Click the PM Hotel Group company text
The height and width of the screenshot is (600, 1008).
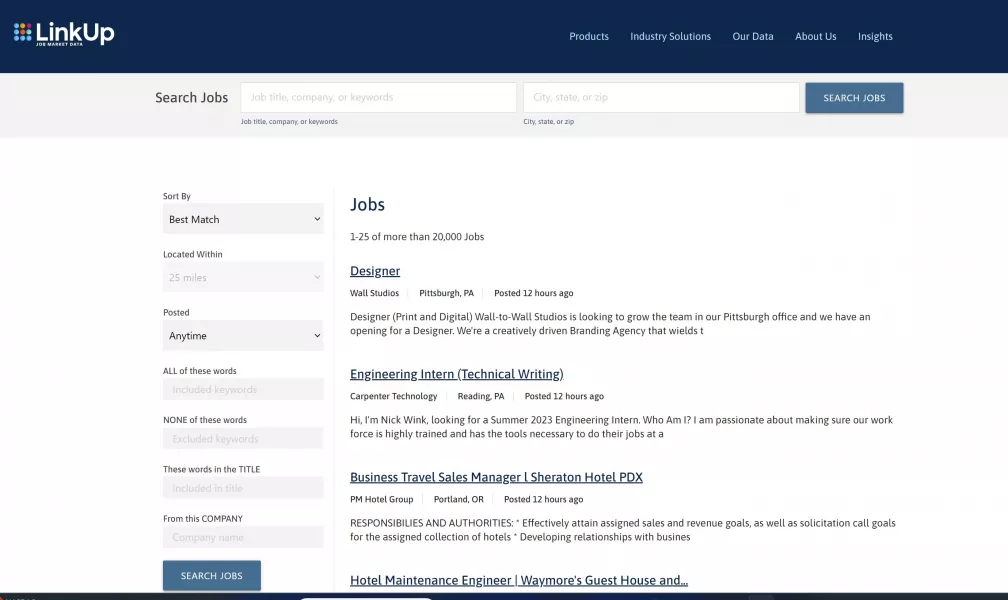tap(381, 499)
